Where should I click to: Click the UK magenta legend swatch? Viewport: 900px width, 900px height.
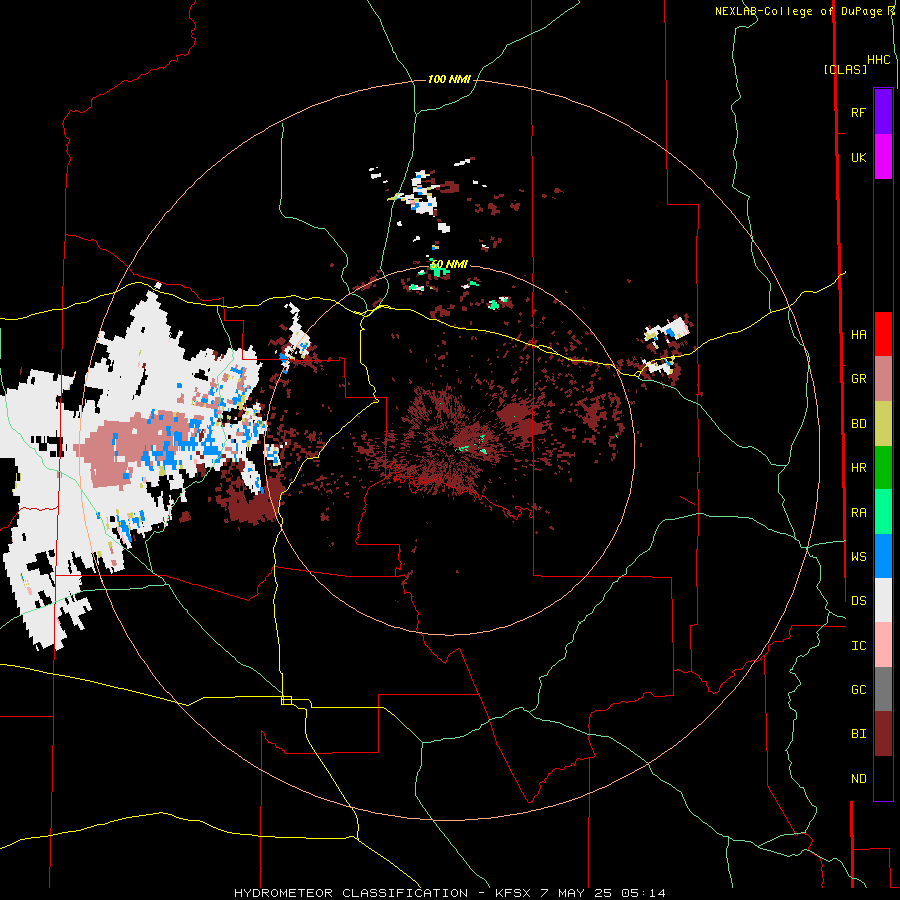(x=883, y=157)
